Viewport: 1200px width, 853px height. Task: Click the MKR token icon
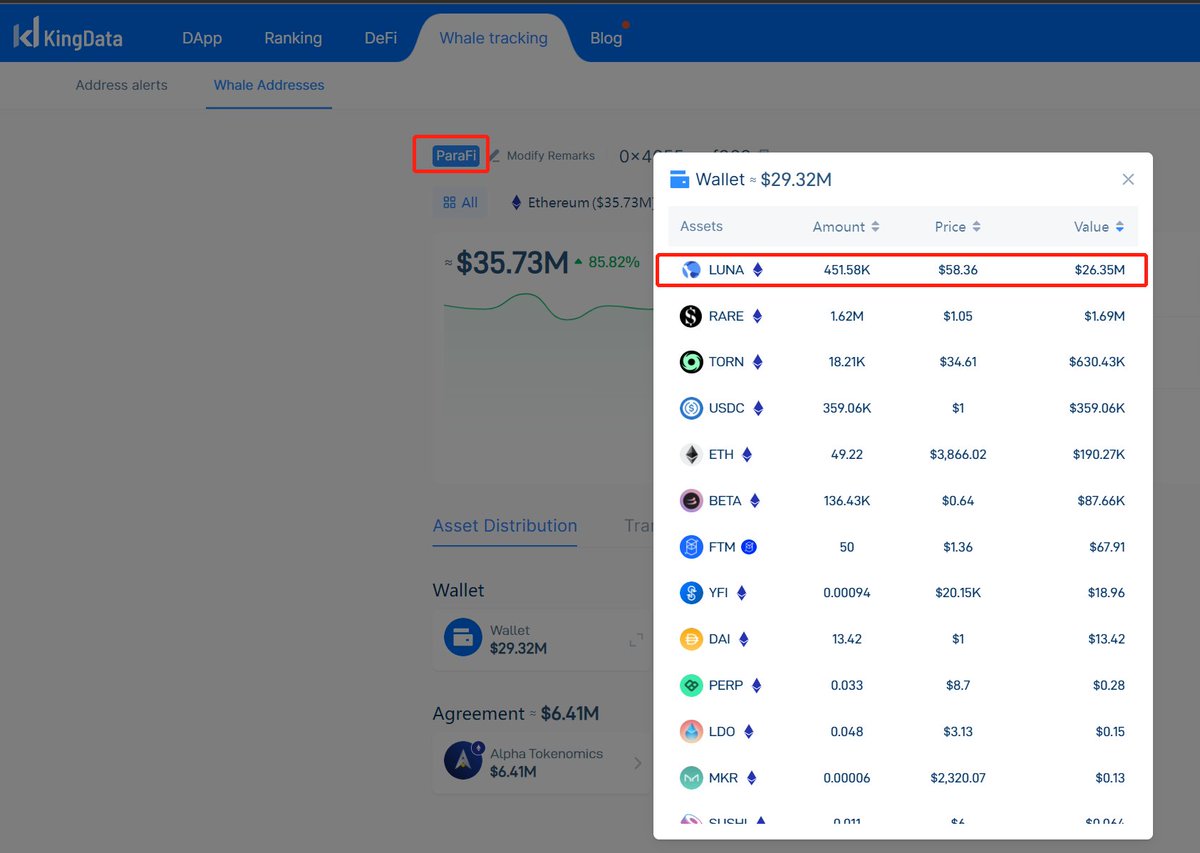tap(691, 777)
